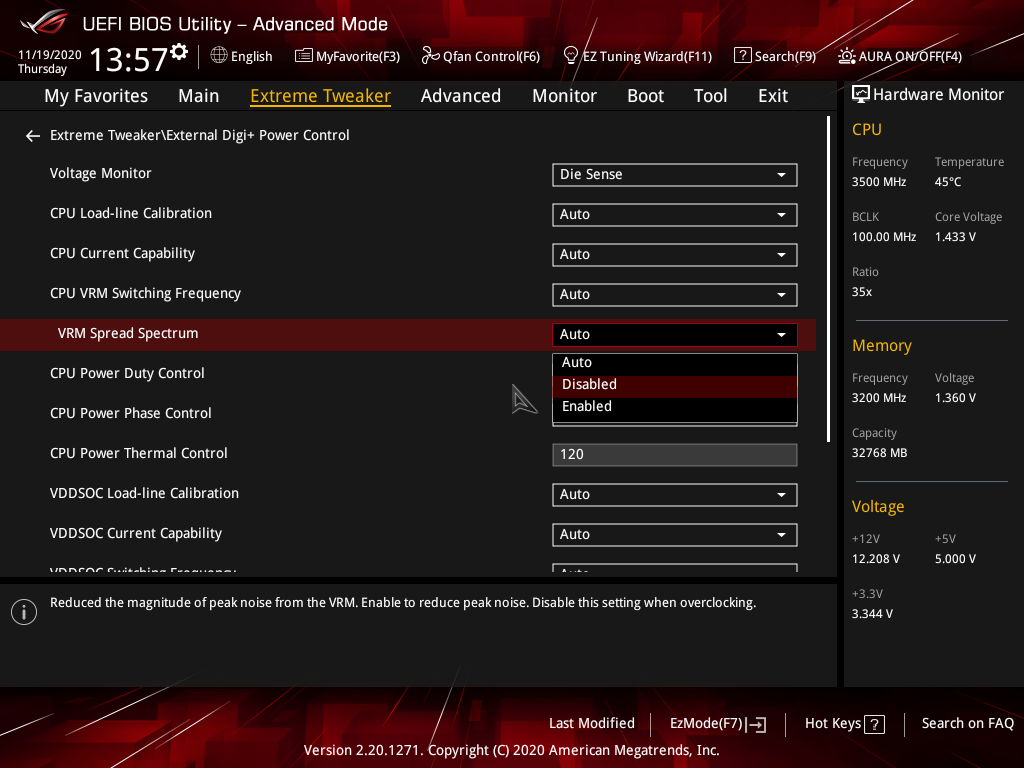Select the CPU Power Thermal Control label
The height and width of the screenshot is (768, 1024).
(x=138, y=453)
